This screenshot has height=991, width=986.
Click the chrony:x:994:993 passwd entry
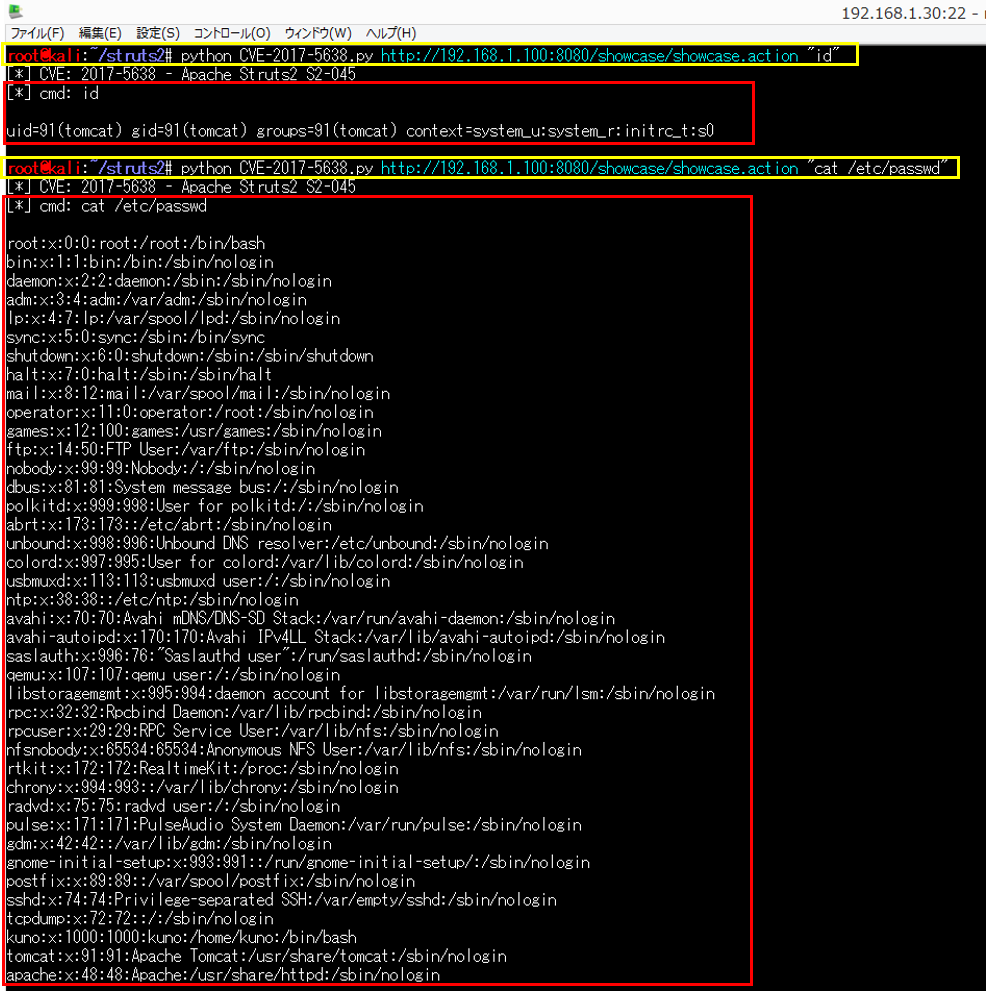(x=202, y=787)
